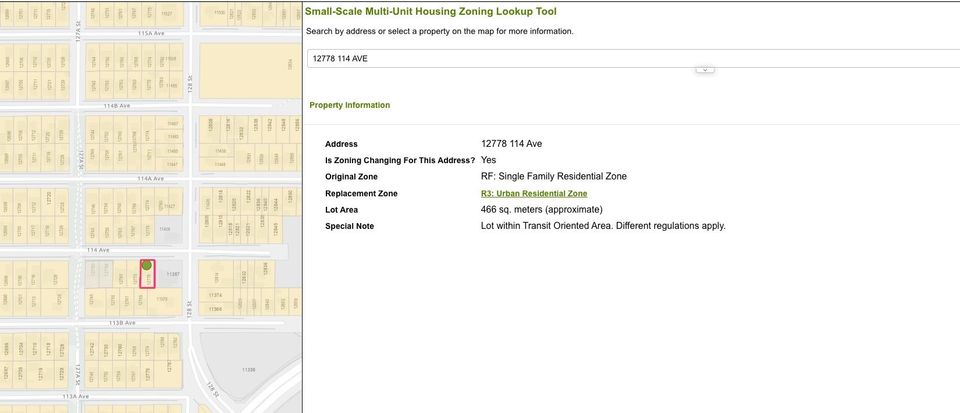Select parcel 11450 on the map

click(172, 151)
